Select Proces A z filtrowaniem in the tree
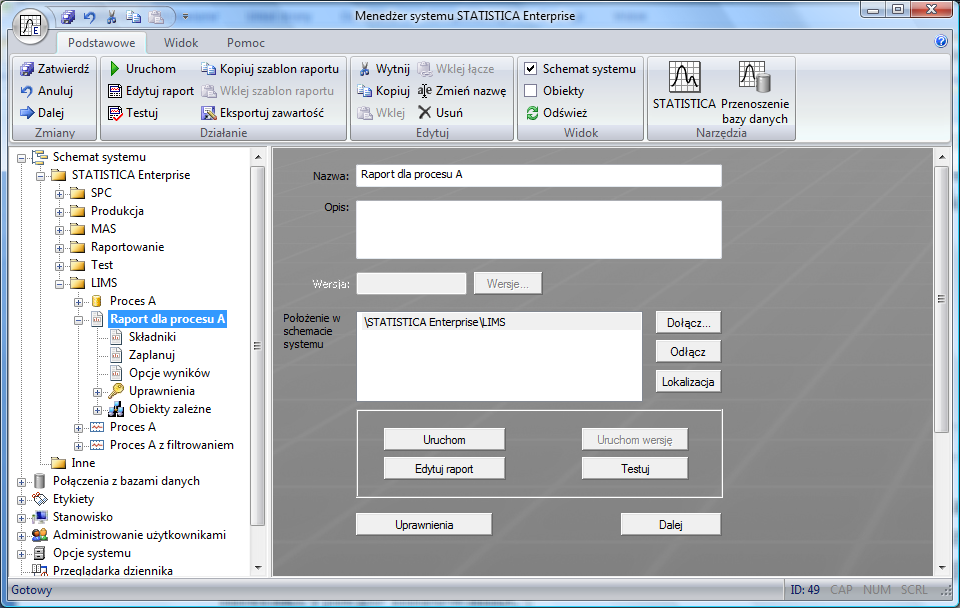The height and width of the screenshot is (608, 960). [x=171, y=445]
